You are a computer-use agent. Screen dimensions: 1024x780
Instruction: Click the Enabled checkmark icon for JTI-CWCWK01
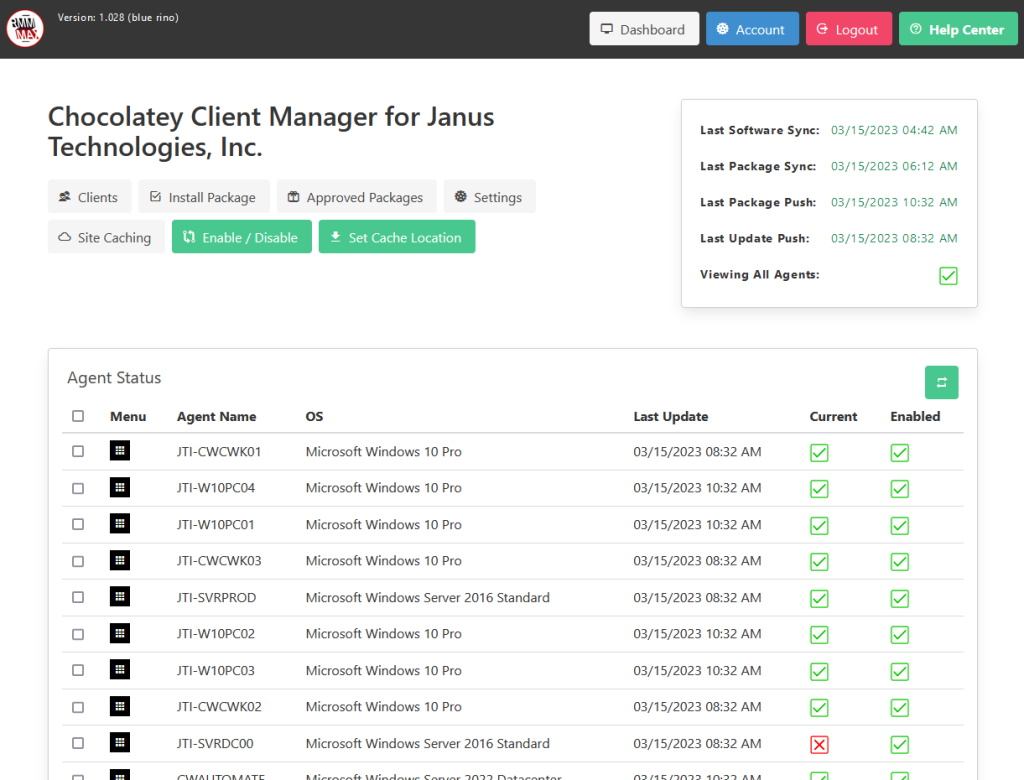899,453
